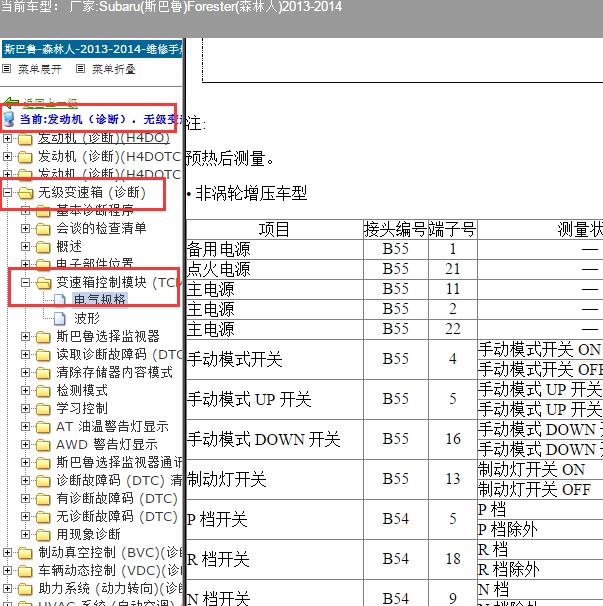Expand the 检测模式 node
The height and width of the screenshot is (606, 603).
[26, 391]
